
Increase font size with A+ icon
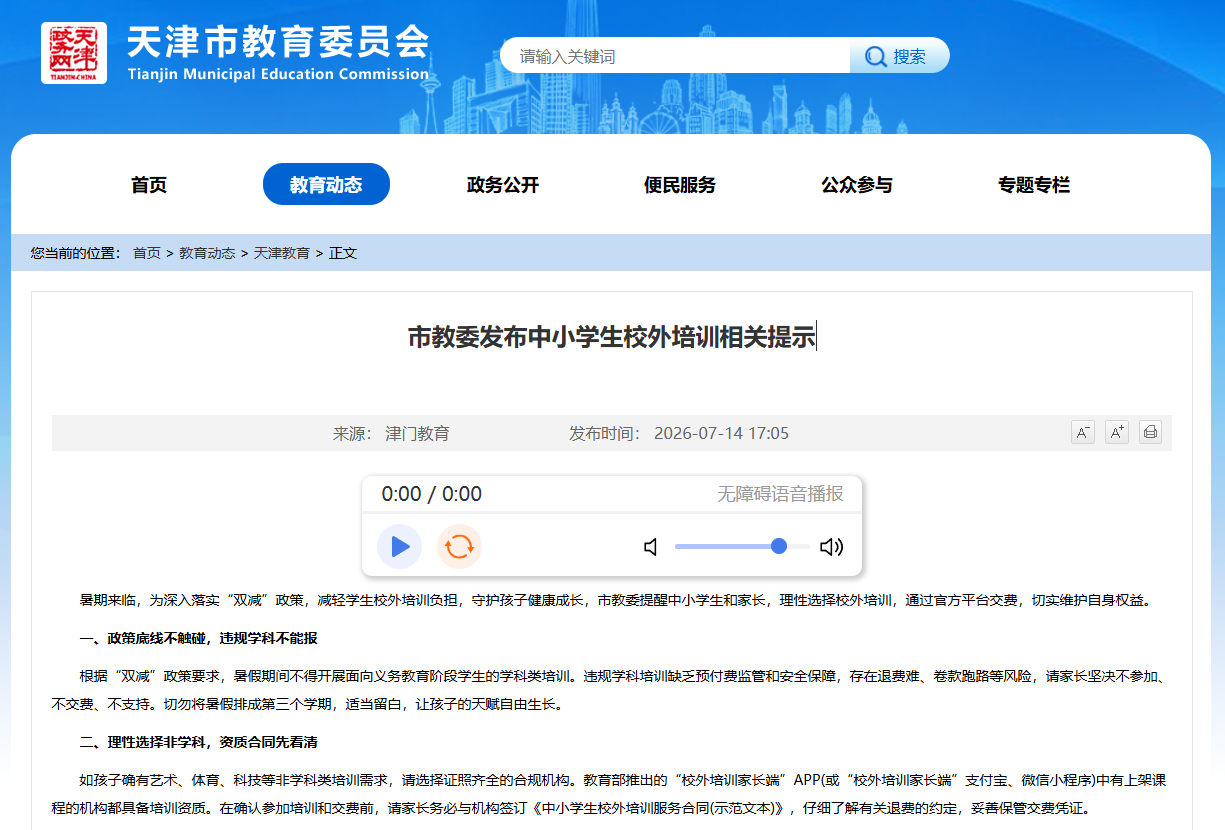tap(1117, 432)
